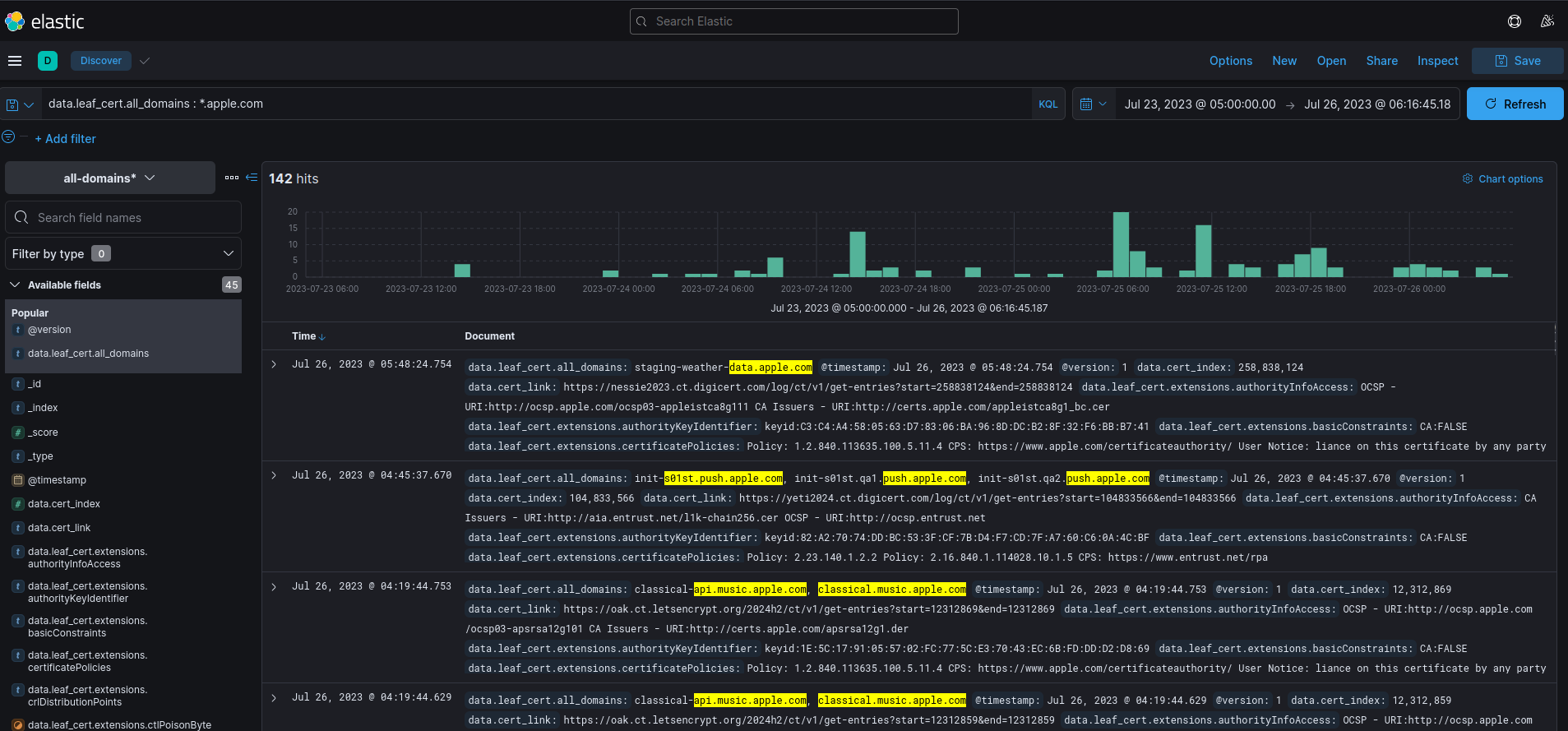This screenshot has height=731, width=1568.
Task: Click the basicConstraints field
Action: point(87,627)
